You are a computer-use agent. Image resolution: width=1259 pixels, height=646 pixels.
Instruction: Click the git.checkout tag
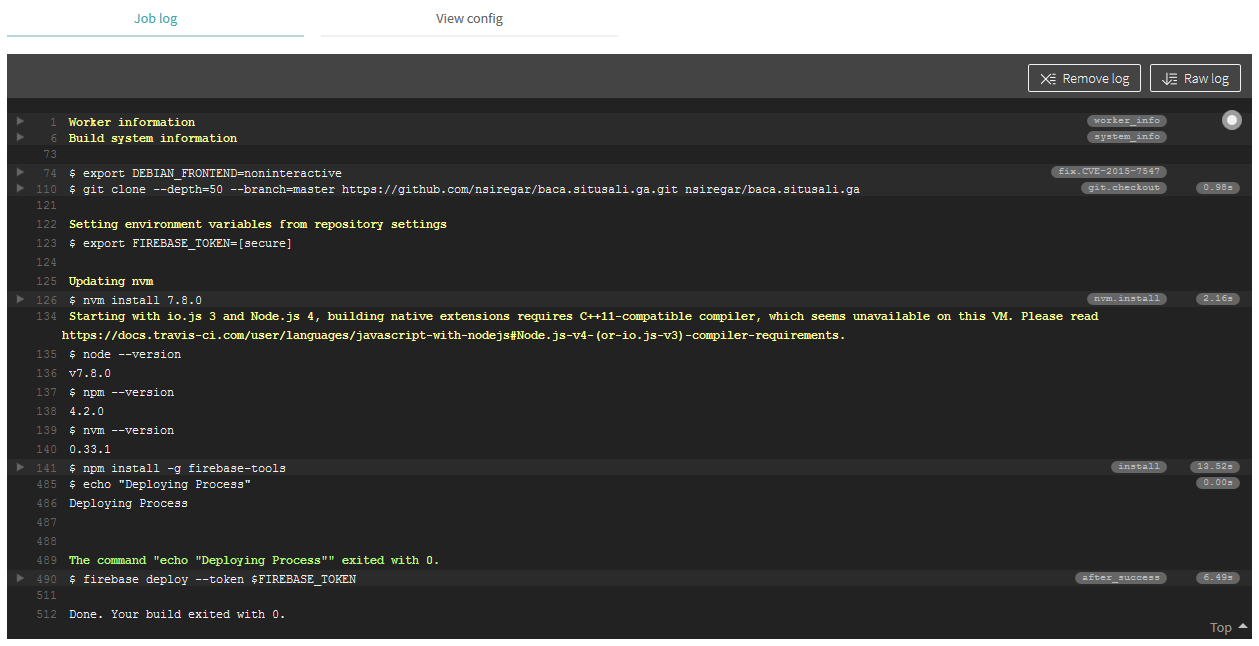(x=1123, y=188)
